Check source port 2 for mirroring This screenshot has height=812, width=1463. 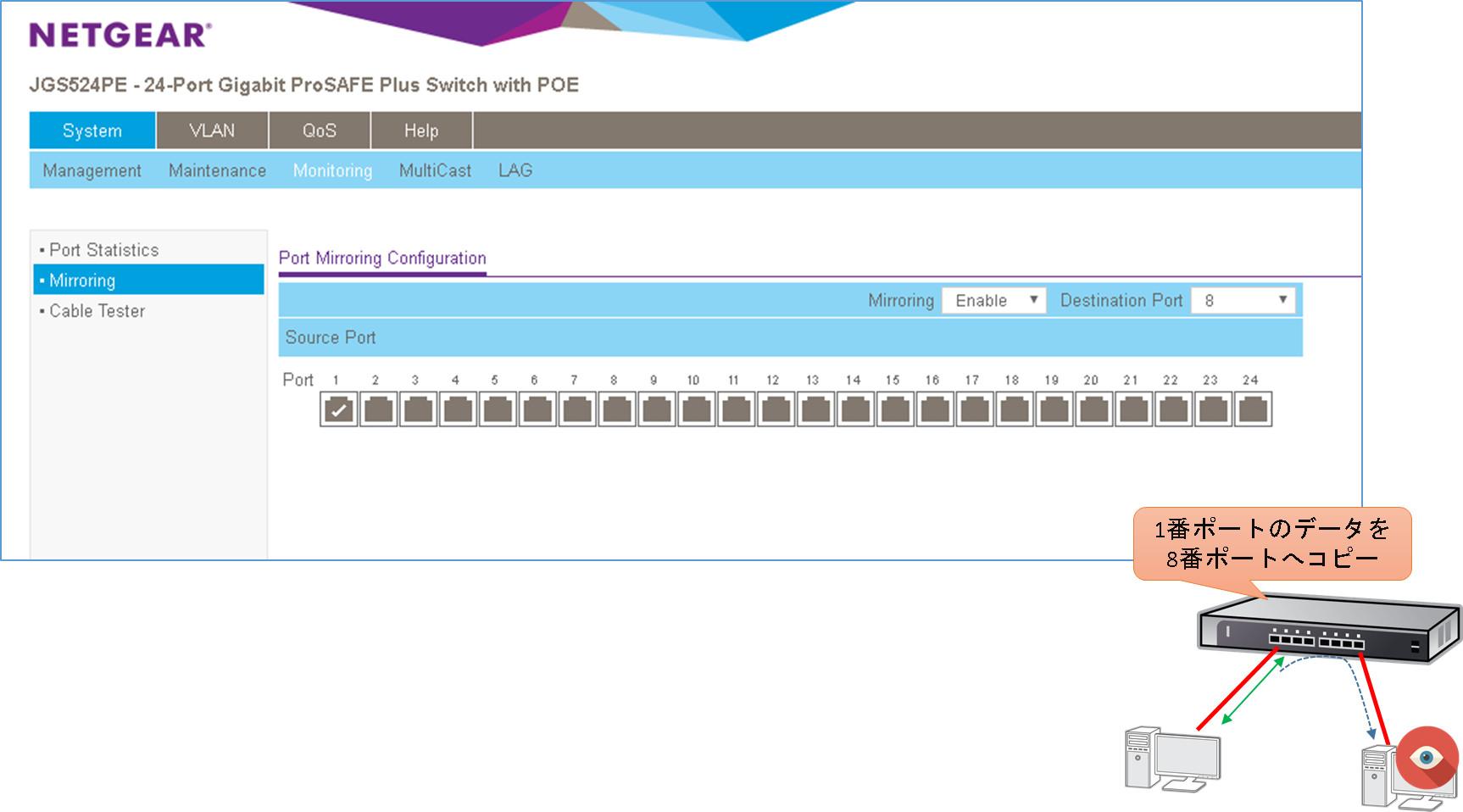click(379, 410)
